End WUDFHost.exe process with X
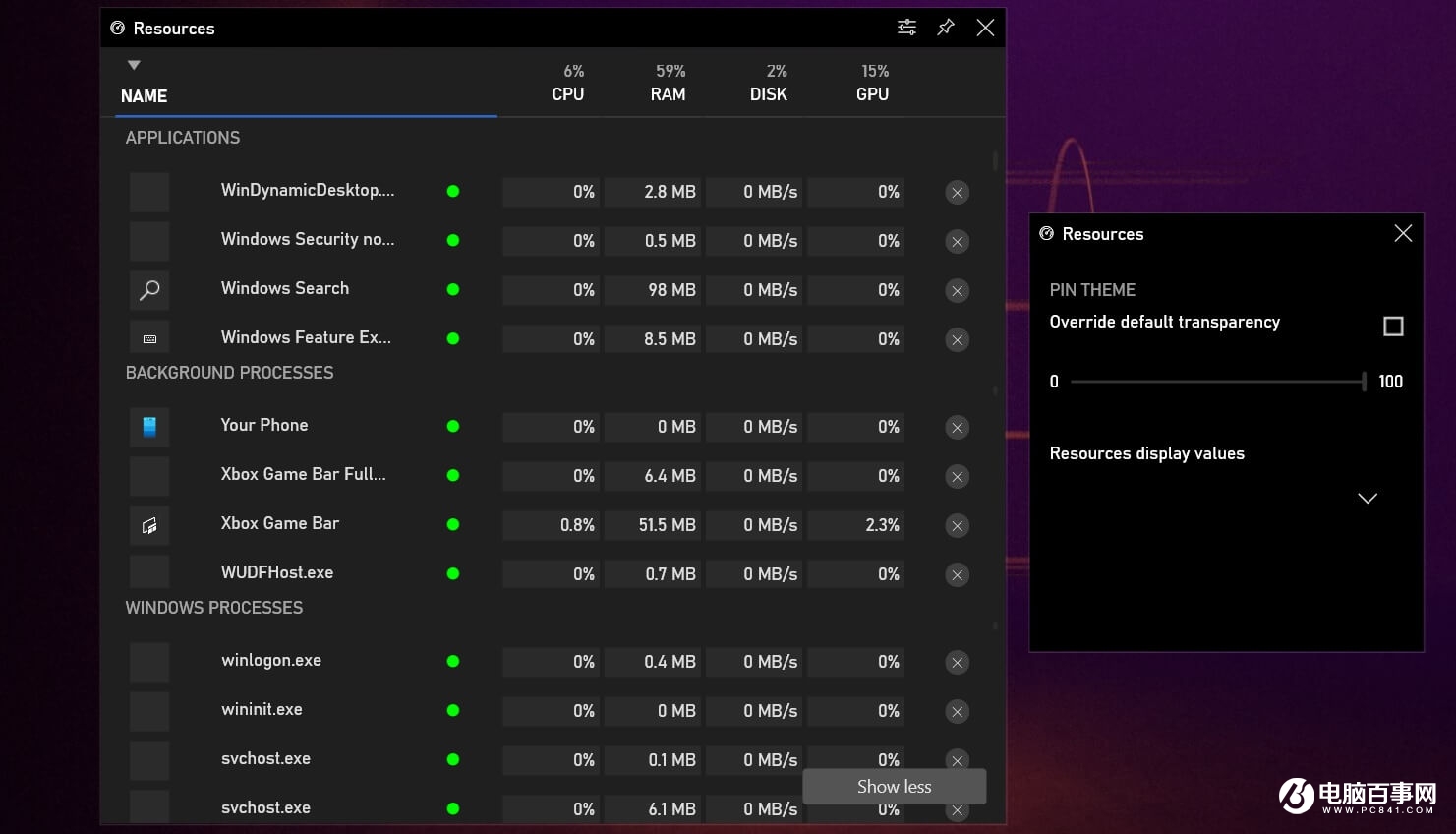Image resolution: width=1456 pixels, height=834 pixels. click(x=957, y=575)
